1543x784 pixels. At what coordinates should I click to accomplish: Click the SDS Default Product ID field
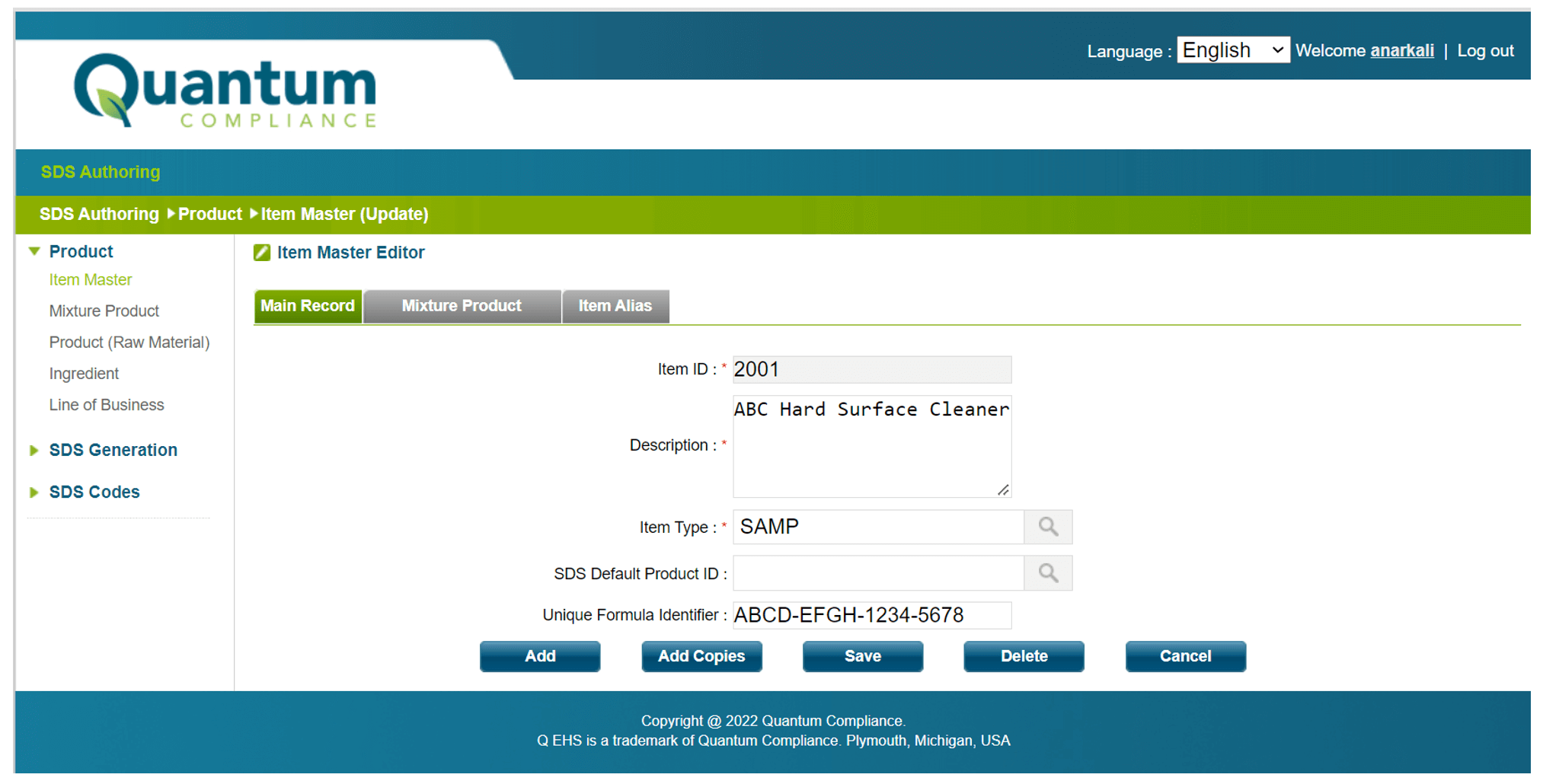(879, 573)
